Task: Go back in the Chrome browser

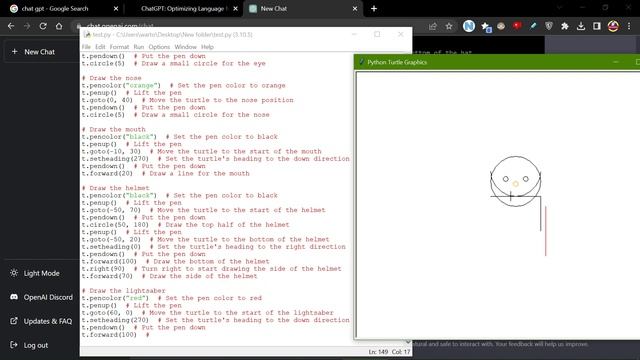Action: pos(11,26)
